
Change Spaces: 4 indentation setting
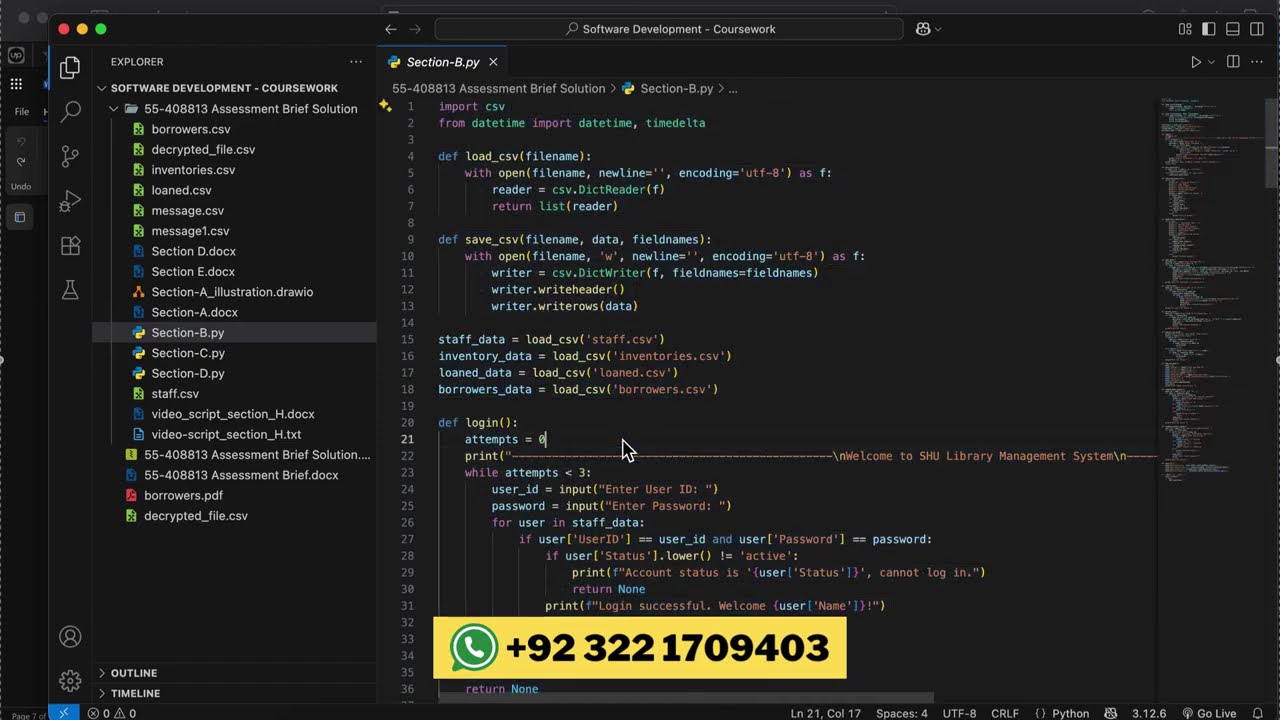pos(902,713)
